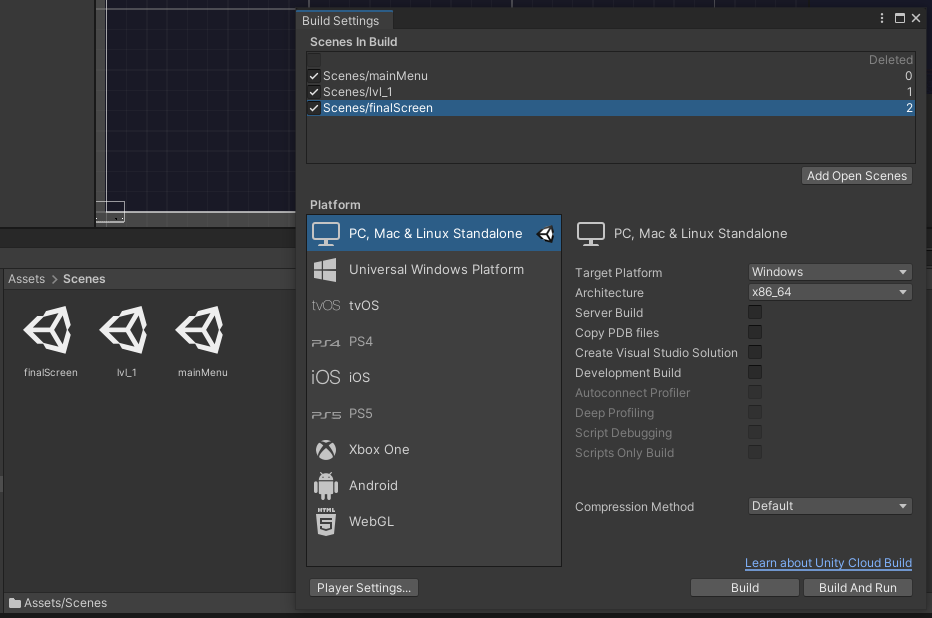Image resolution: width=932 pixels, height=618 pixels.
Task: Click Scenes in the breadcrumb path
Action: [84, 279]
